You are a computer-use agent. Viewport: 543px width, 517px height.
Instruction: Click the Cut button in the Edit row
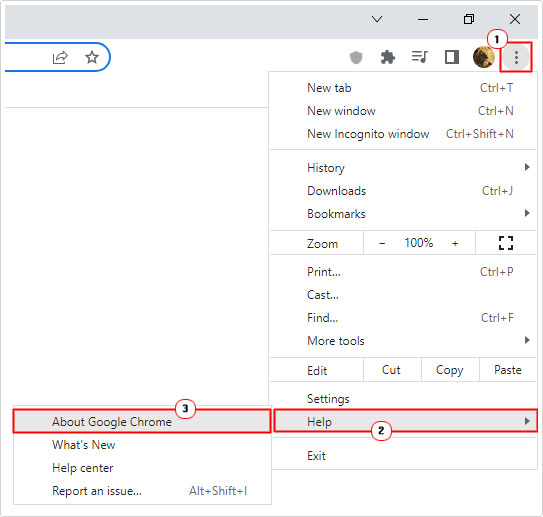392,370
